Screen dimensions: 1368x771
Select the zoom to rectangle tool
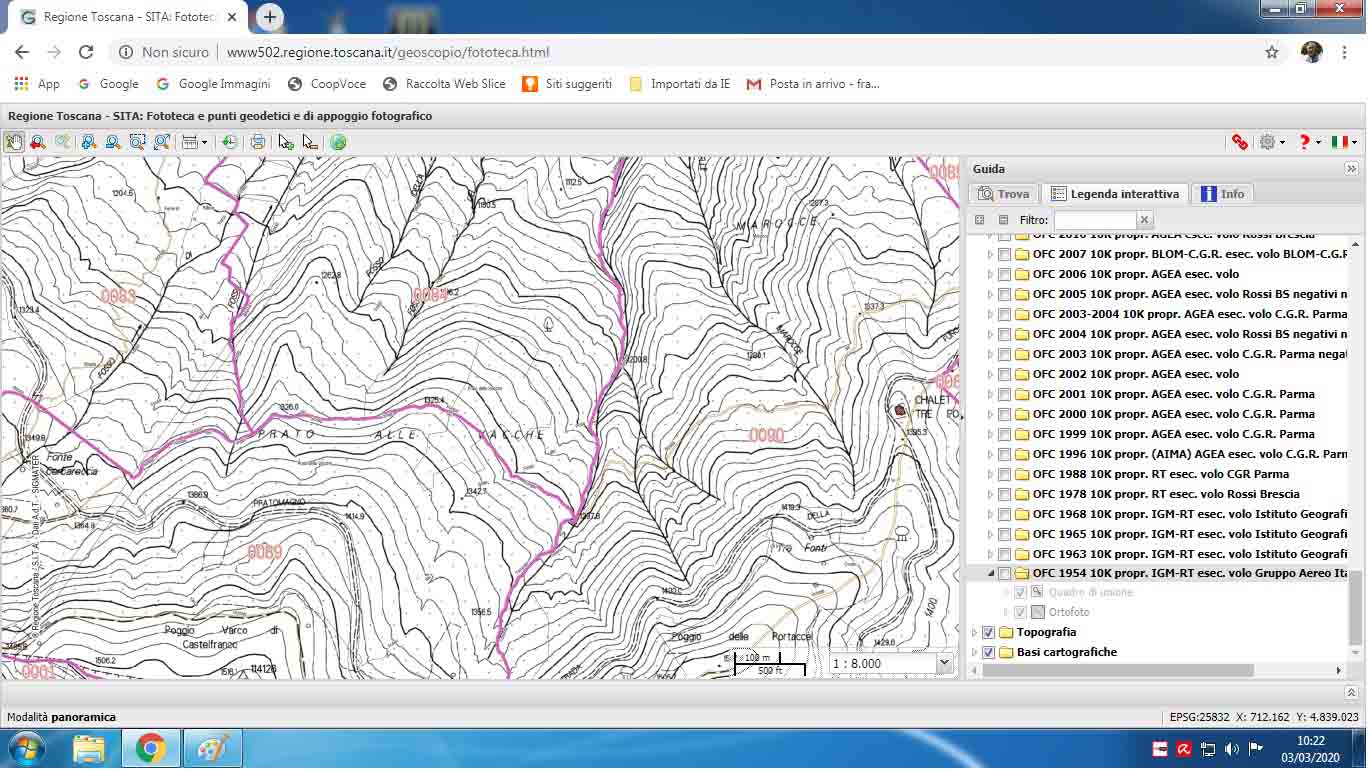pos(137,142)
